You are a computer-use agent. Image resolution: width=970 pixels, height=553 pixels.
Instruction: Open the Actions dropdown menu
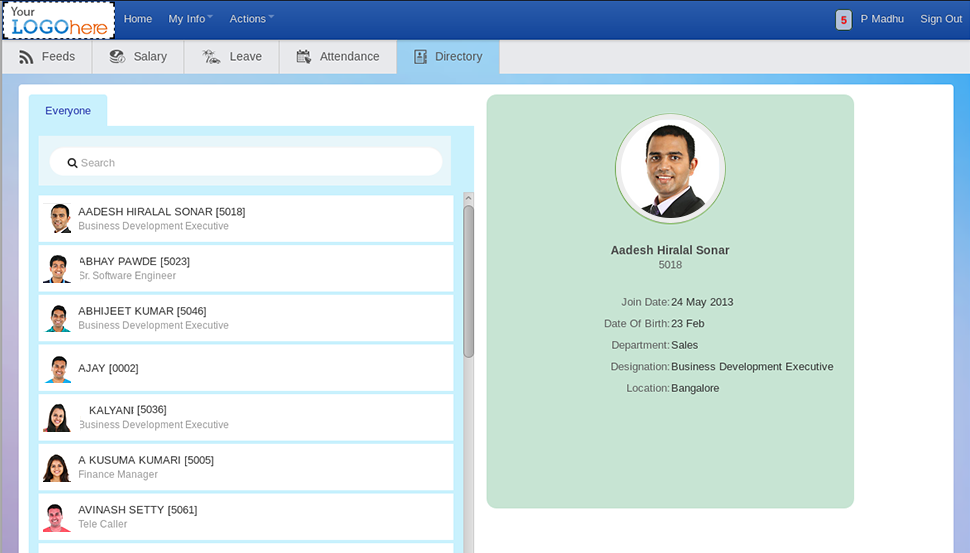point(251,19)
